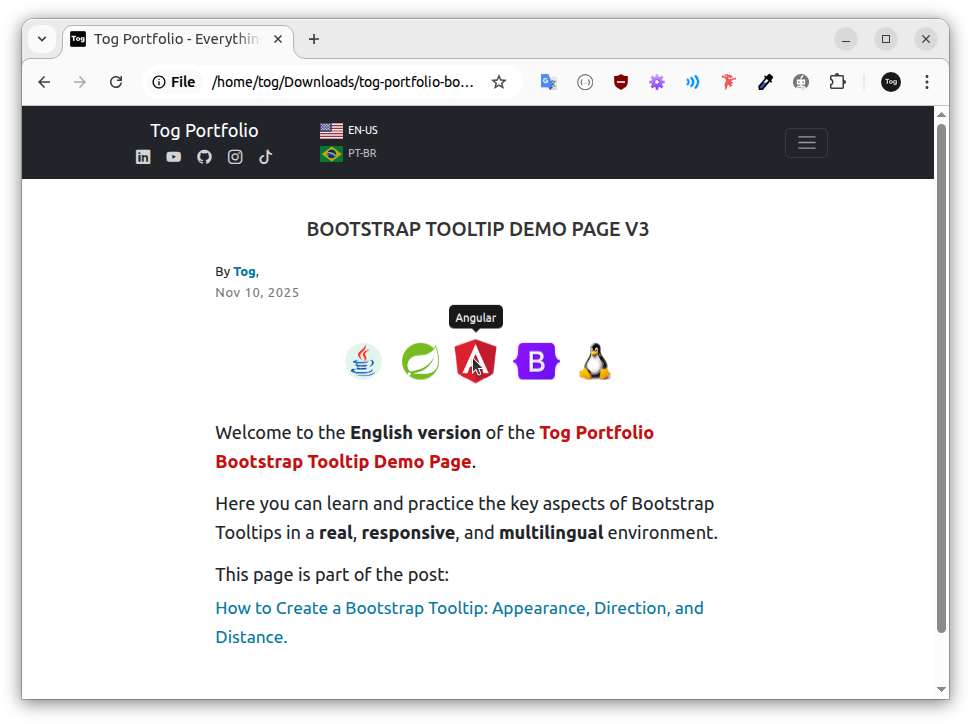Open the circular braces extension icon
The height and width of the screenshot is (724, 971).
[x=585, y=82]
